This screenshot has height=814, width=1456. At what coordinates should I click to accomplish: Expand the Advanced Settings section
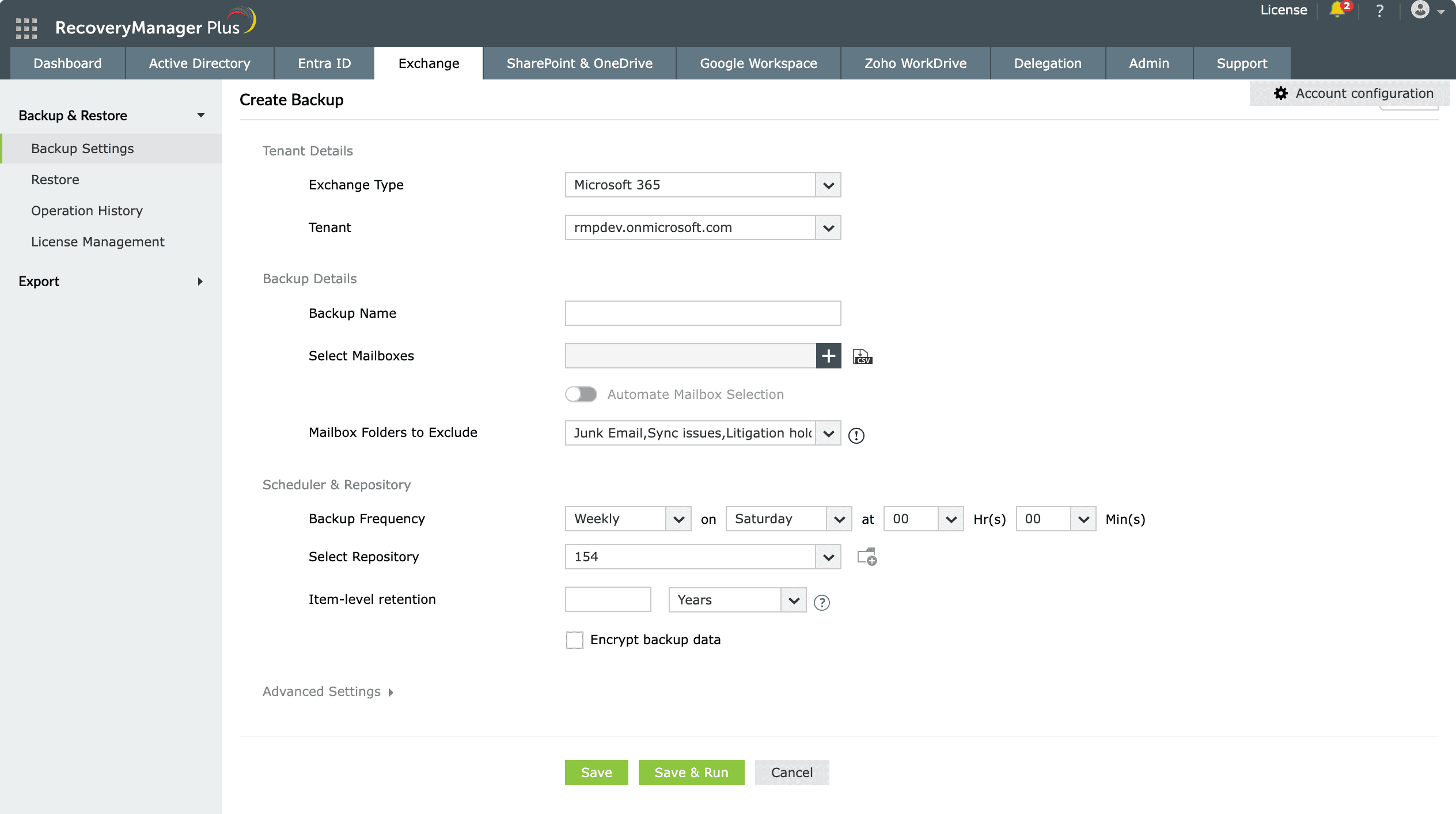point(328,691)
